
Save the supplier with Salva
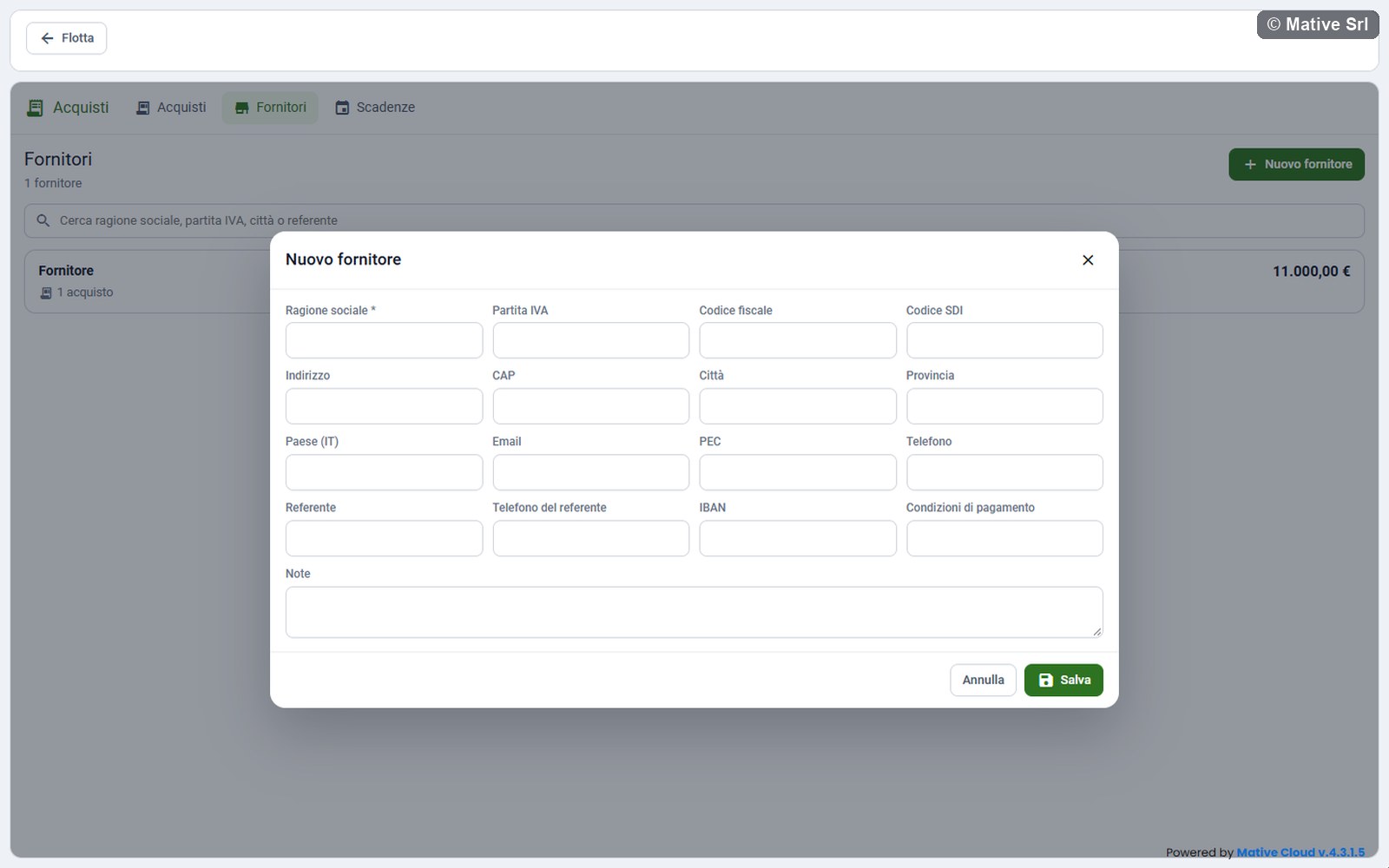pyautogui.click(x=1063, y=681)
